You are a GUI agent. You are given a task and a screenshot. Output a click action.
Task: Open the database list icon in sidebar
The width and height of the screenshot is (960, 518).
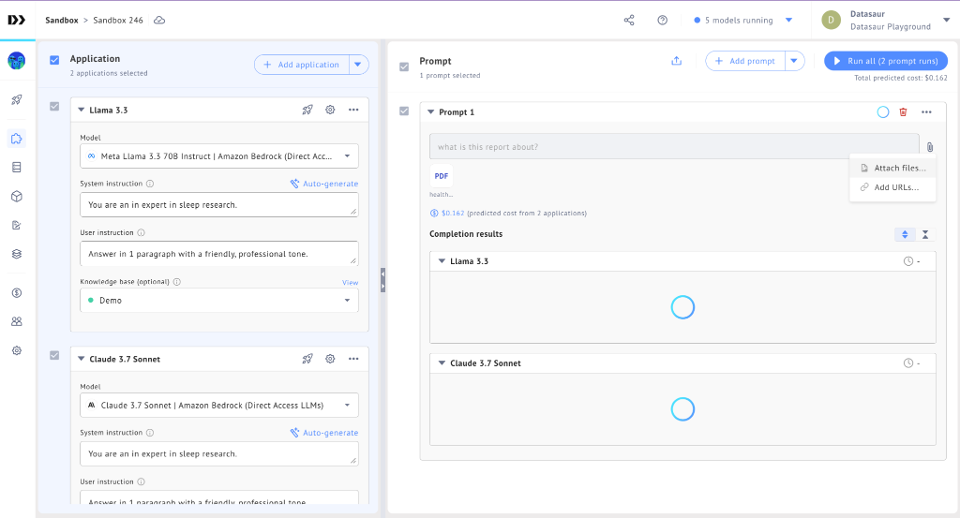click(x=17, y=167)
